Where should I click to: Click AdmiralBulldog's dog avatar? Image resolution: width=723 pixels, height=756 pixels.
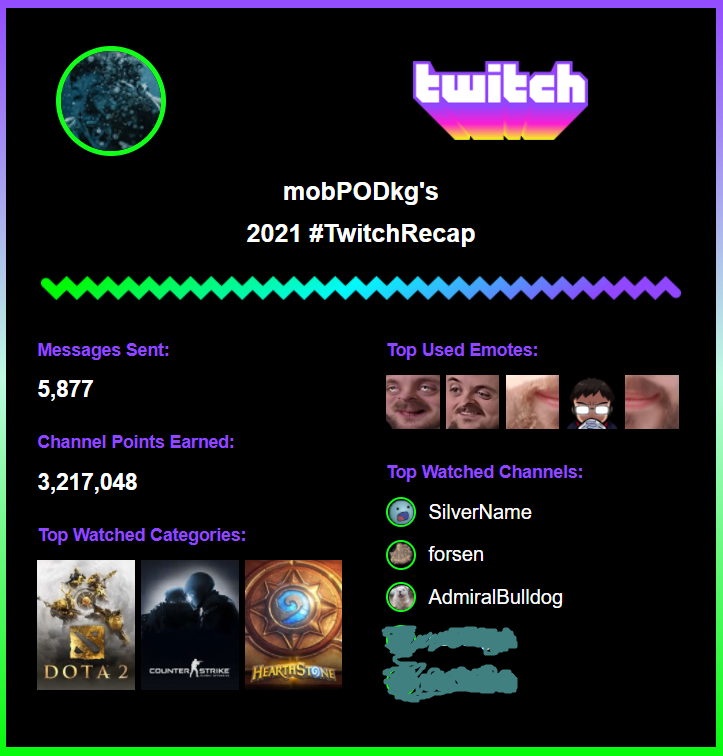point(401,597)
